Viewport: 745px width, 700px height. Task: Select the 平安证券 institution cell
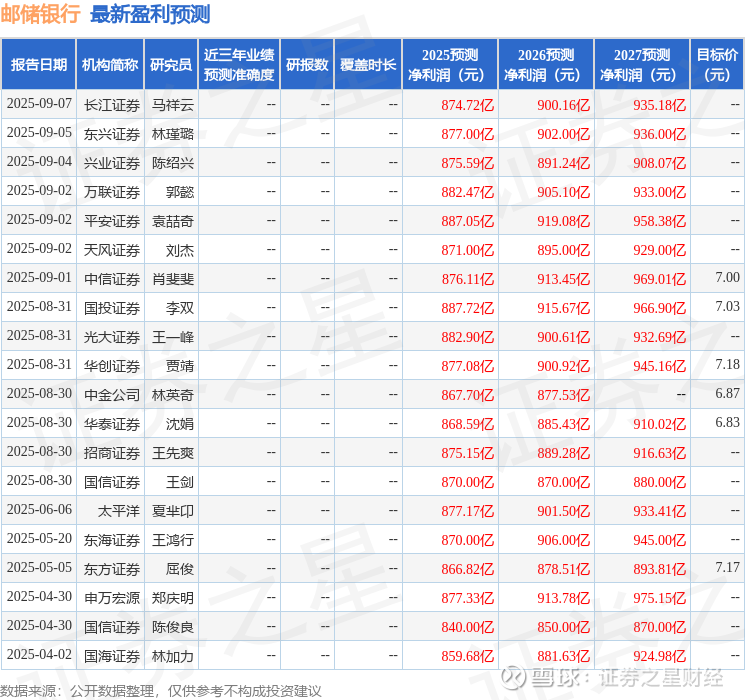pos(112,221)
